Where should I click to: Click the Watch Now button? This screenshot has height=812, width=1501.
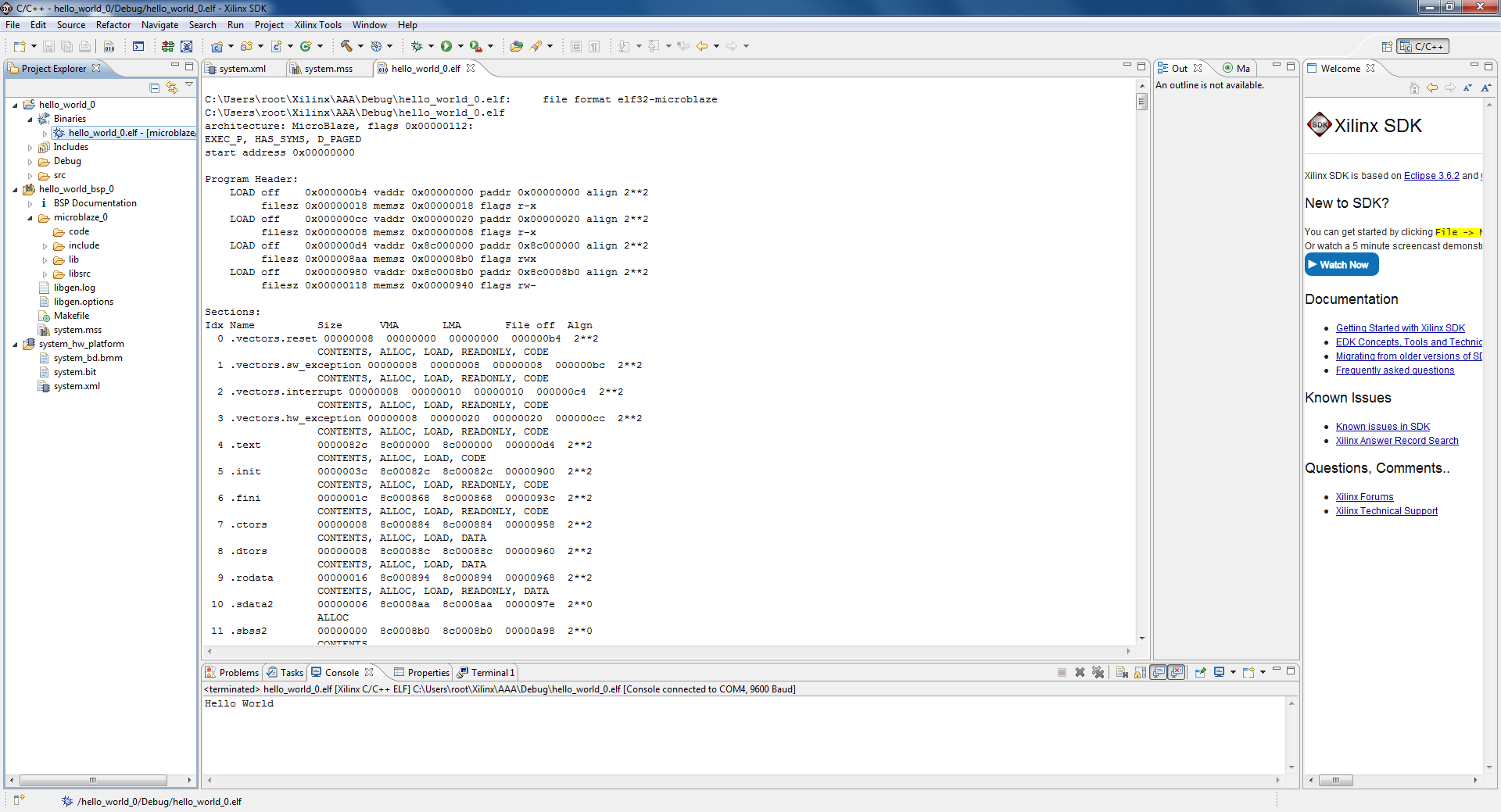click(1342, 265)
